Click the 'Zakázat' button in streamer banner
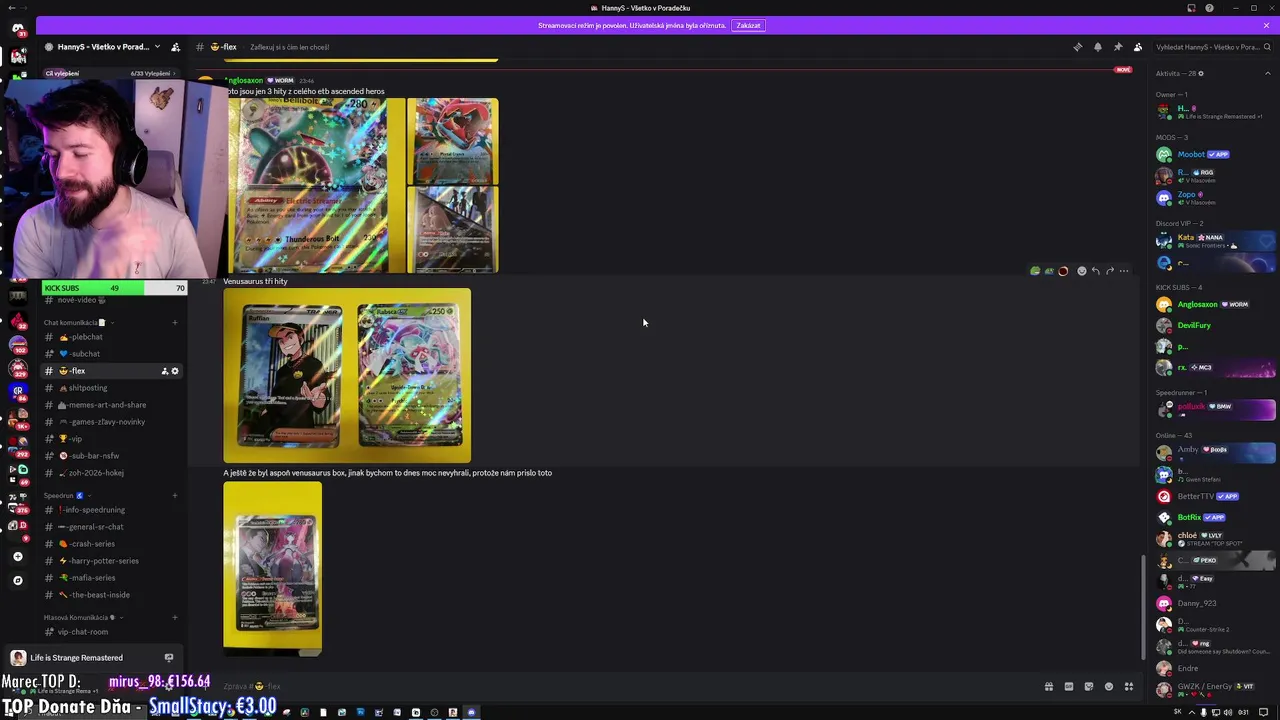 (x=748, y=25)
